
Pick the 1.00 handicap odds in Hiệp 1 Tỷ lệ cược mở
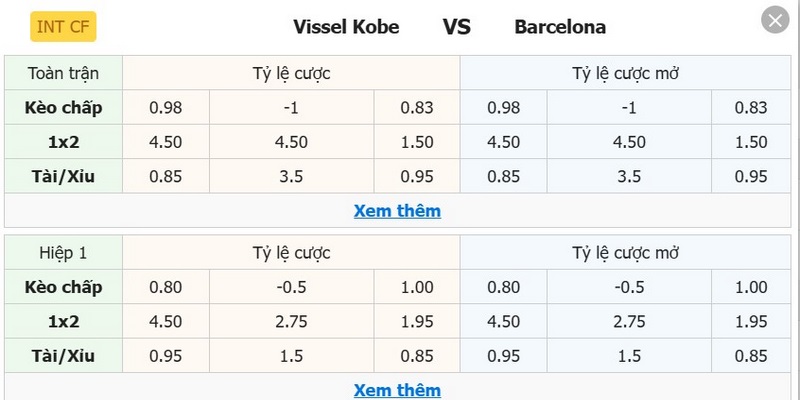coord(750,287)
